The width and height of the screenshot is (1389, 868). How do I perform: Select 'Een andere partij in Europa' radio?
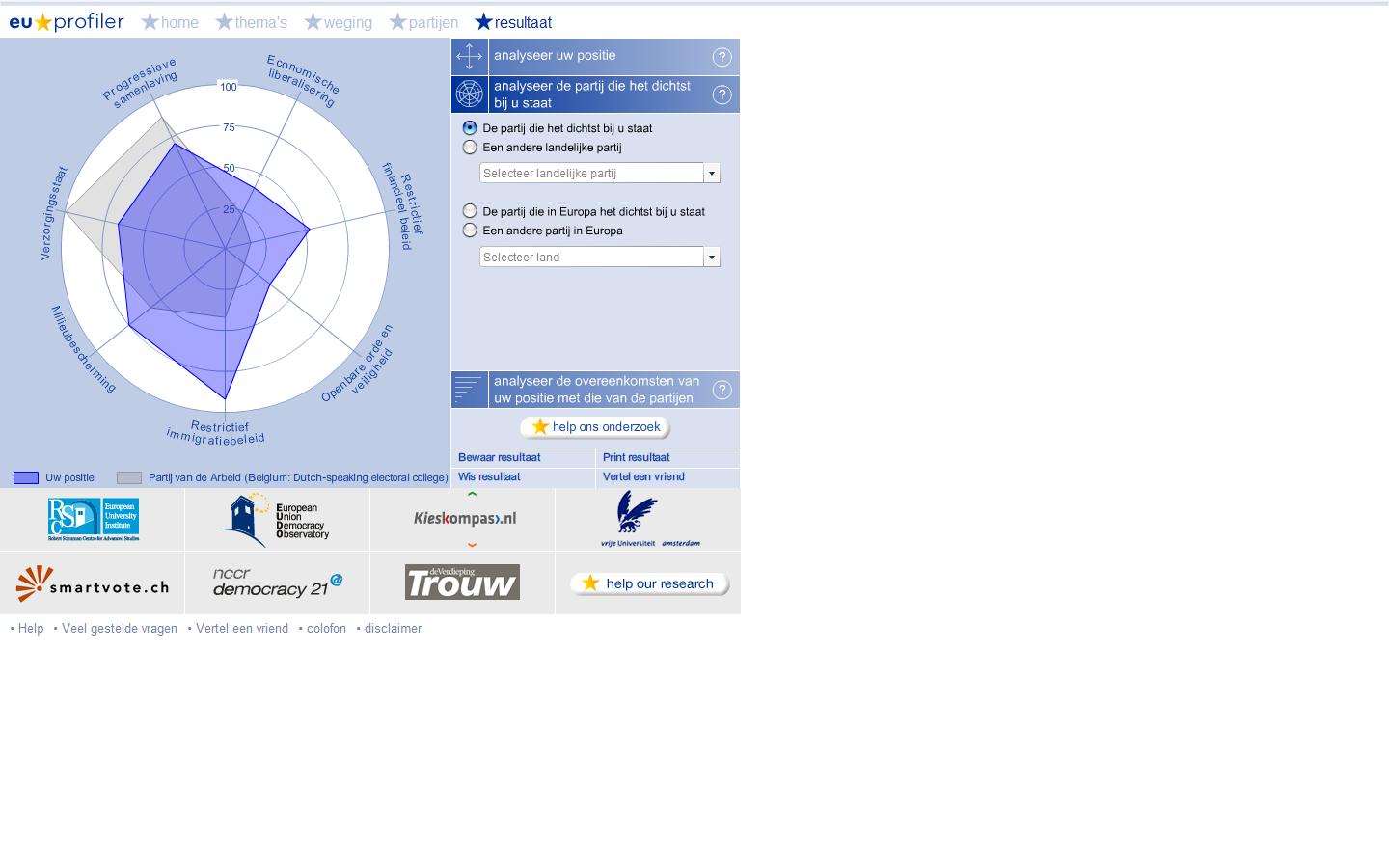[x=470, y=231]
